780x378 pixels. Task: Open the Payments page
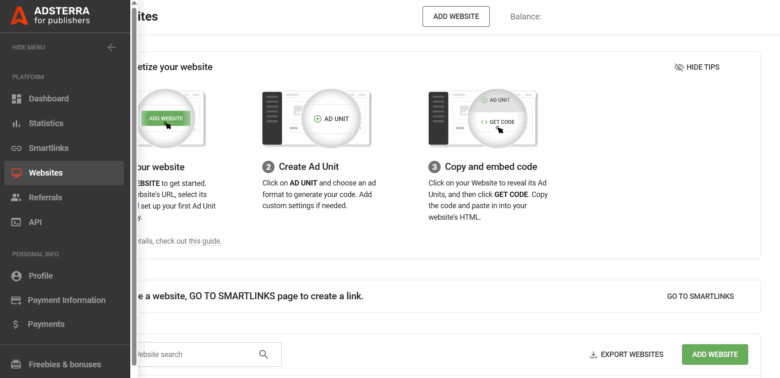64,324
